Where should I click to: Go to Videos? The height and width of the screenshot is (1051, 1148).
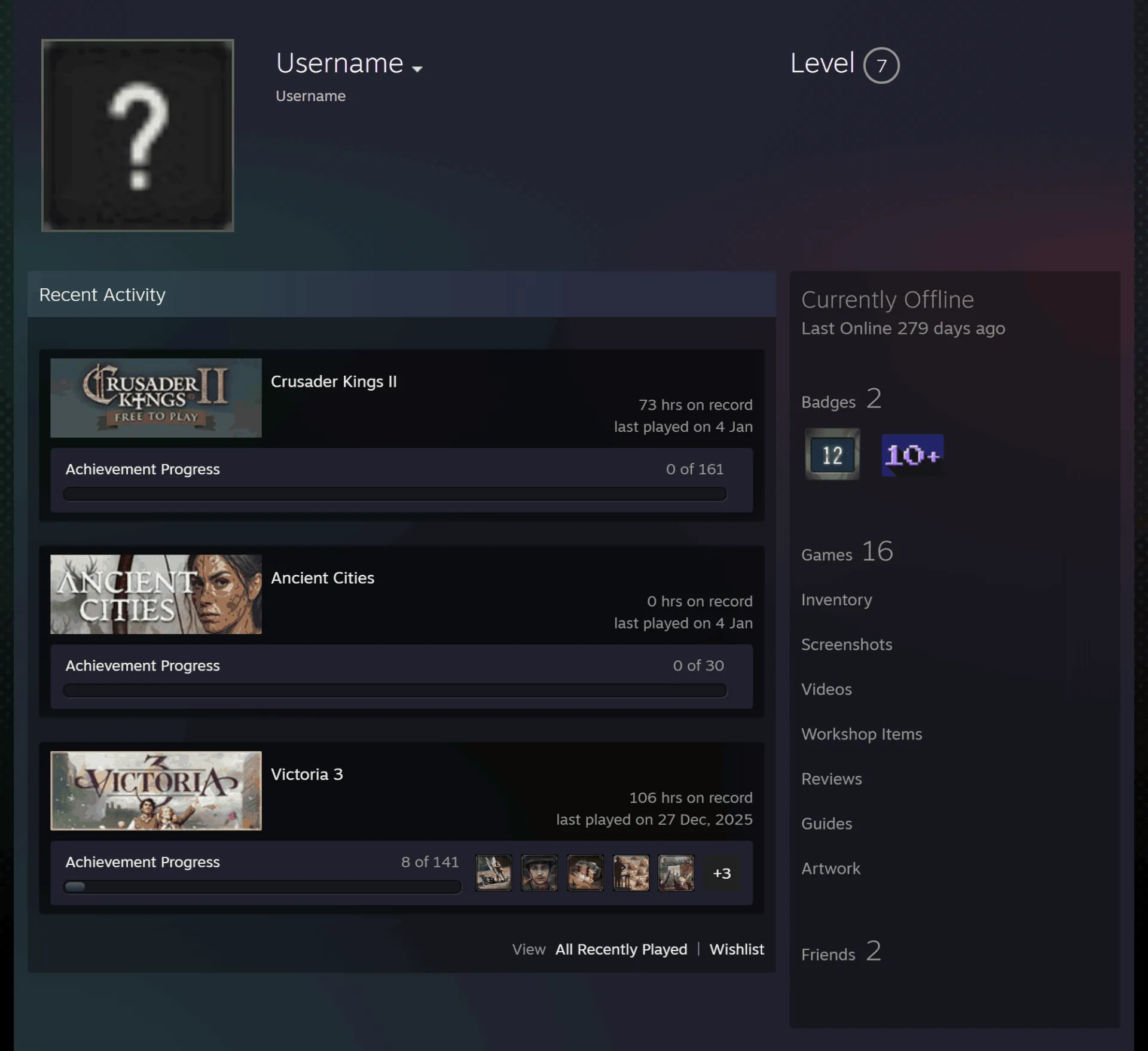tap(826, 689)
